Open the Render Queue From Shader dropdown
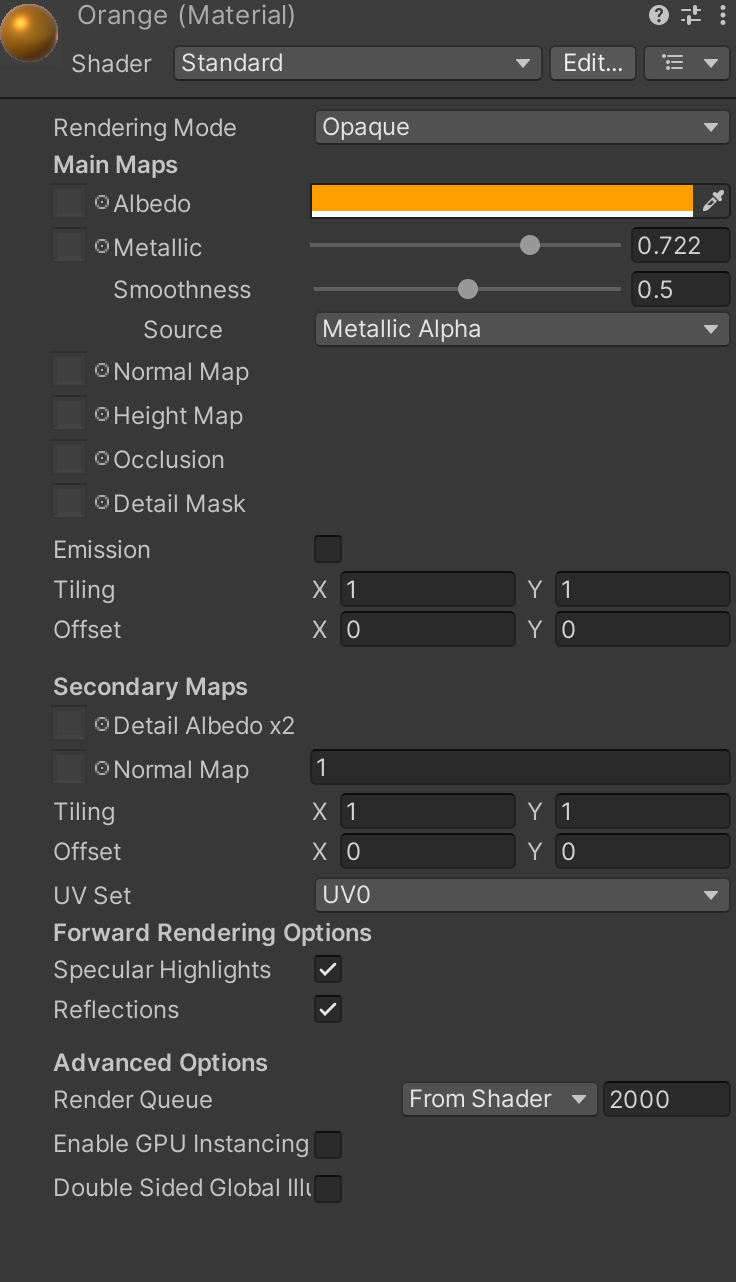 (x=498, y=1099)
